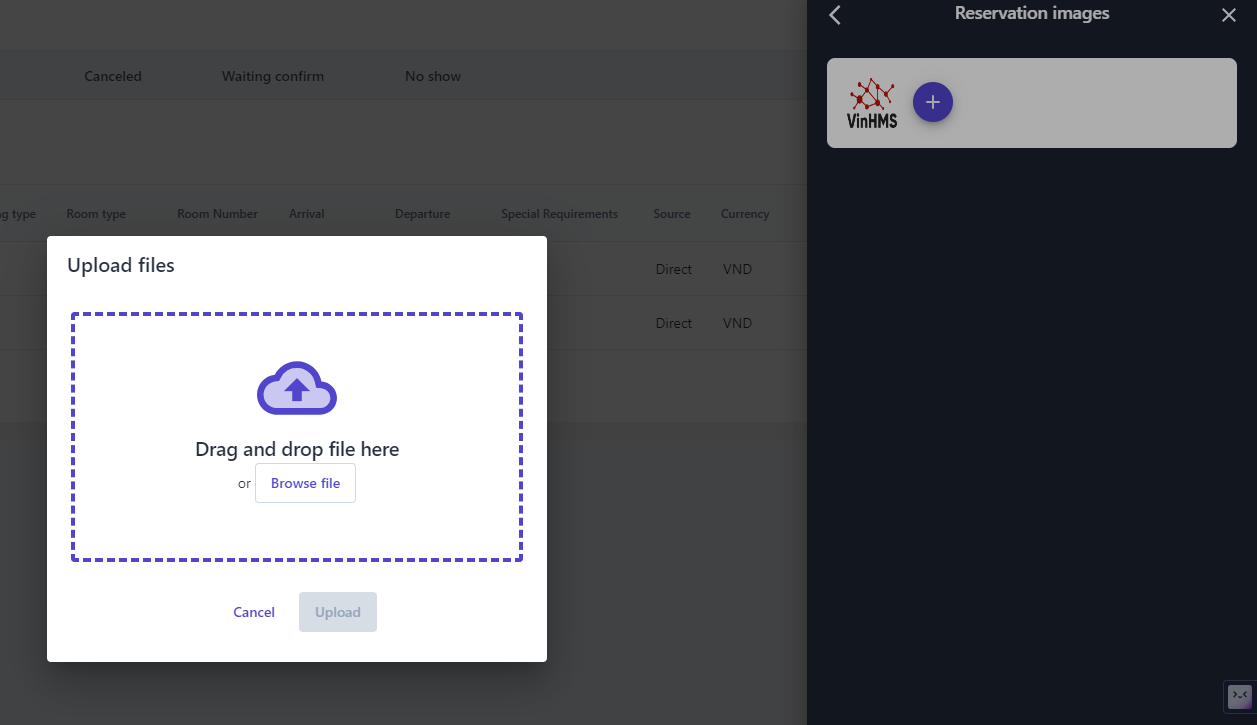Click the Room type column header
The image size is (1257, 725).
coord(96,214)
